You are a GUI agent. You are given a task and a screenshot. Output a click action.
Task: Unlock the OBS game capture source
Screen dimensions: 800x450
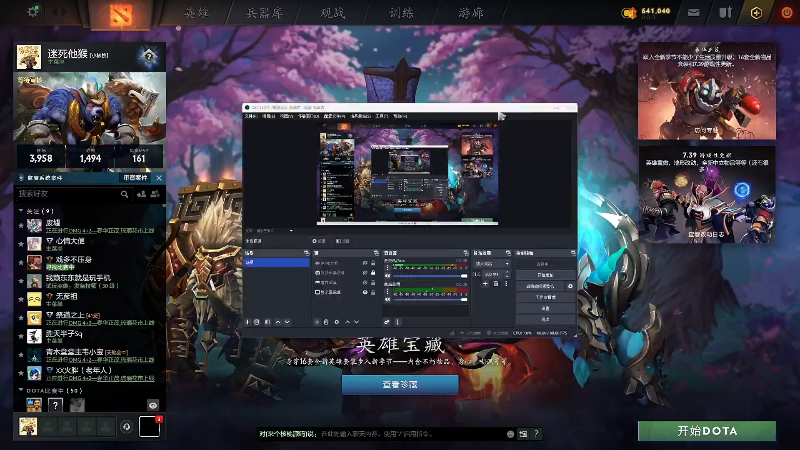pyautogui.click(x=373, y=283)
